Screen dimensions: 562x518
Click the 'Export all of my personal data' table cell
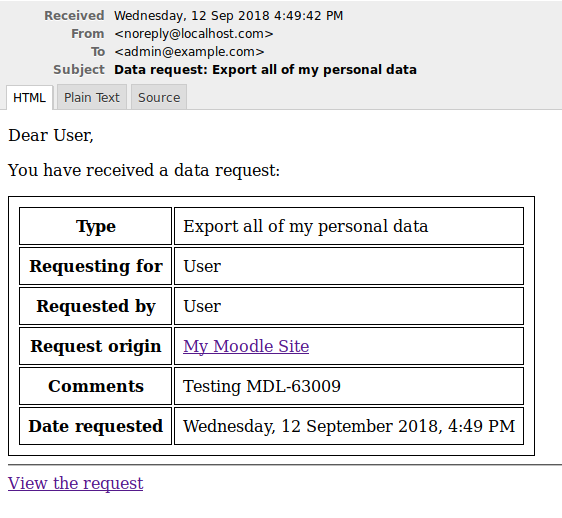point(349,226)
